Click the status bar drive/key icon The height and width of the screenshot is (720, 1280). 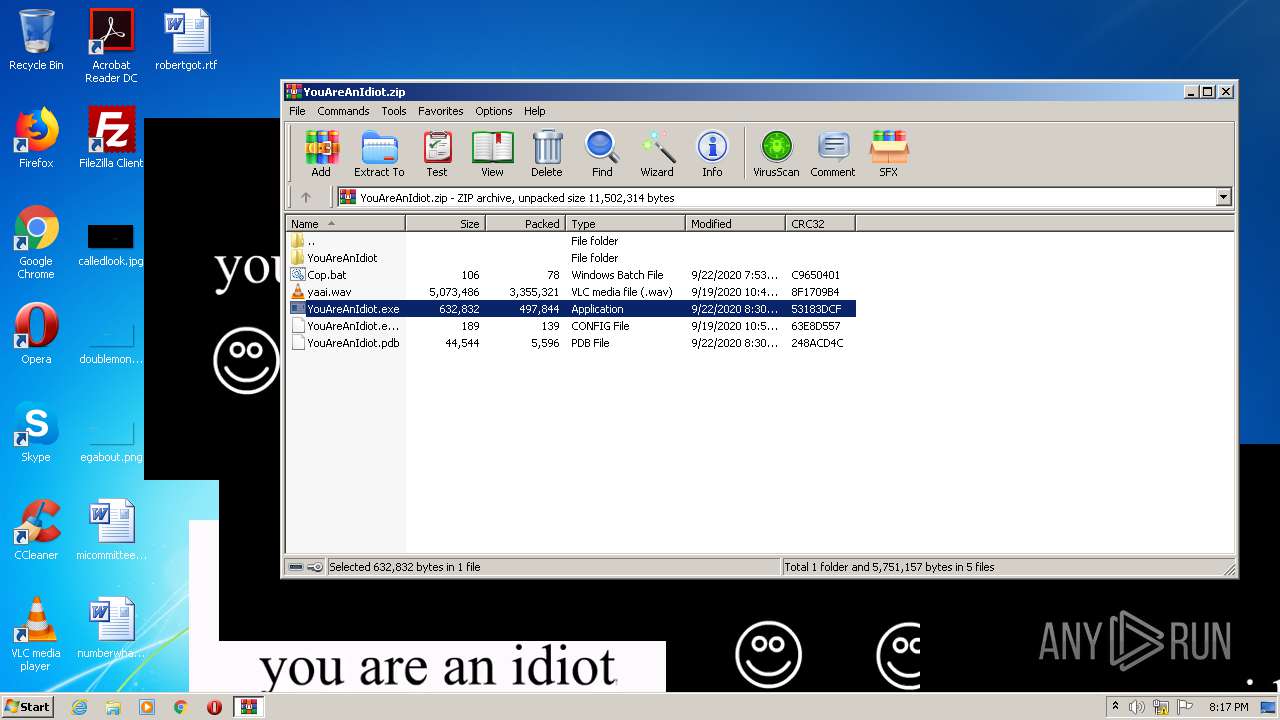click(x=305, y=567)
